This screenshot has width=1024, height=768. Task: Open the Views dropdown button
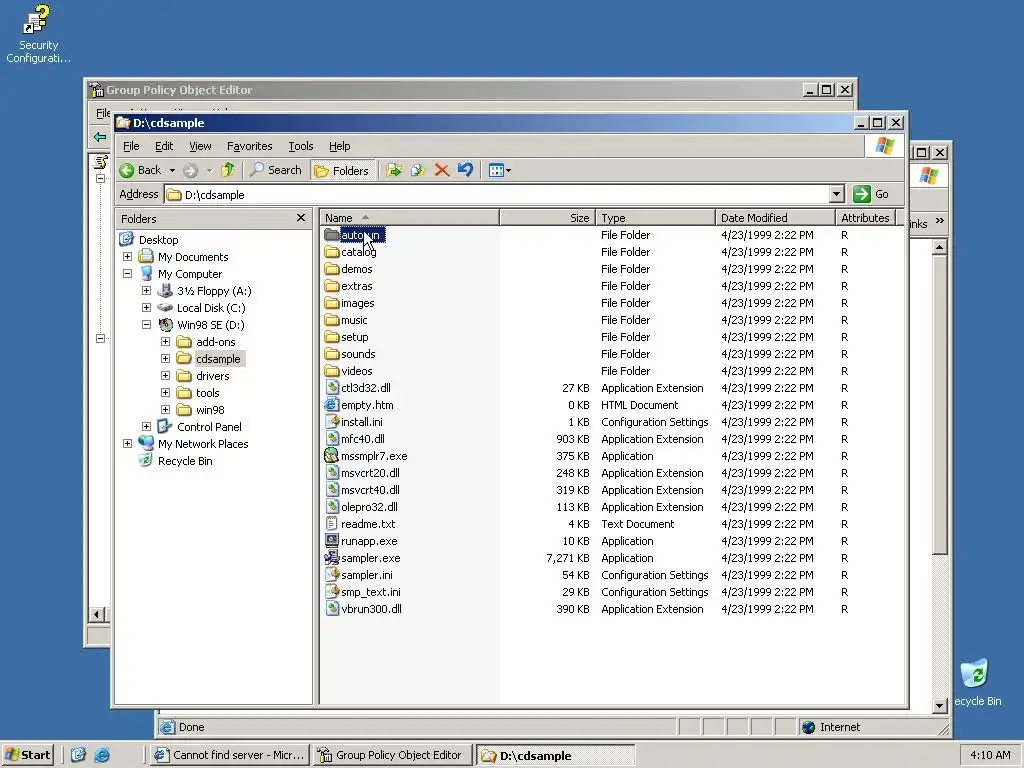[500, 170]
